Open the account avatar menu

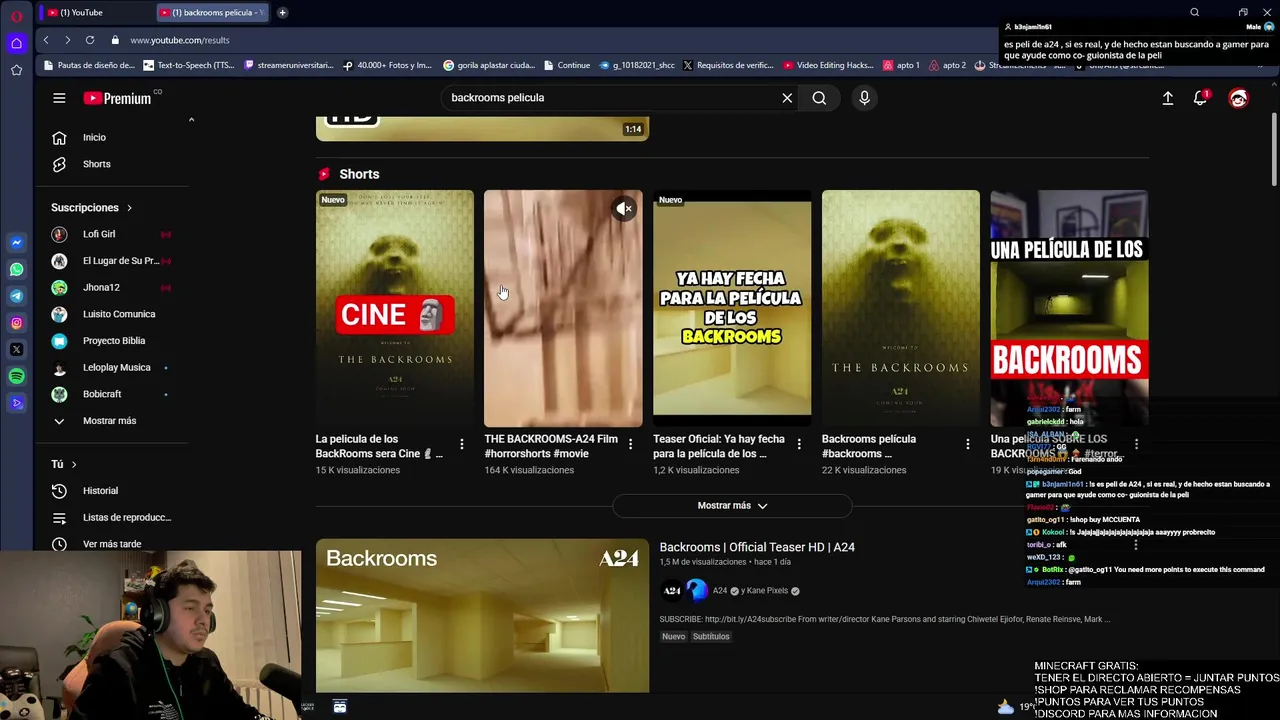(x=1238, y=98)
